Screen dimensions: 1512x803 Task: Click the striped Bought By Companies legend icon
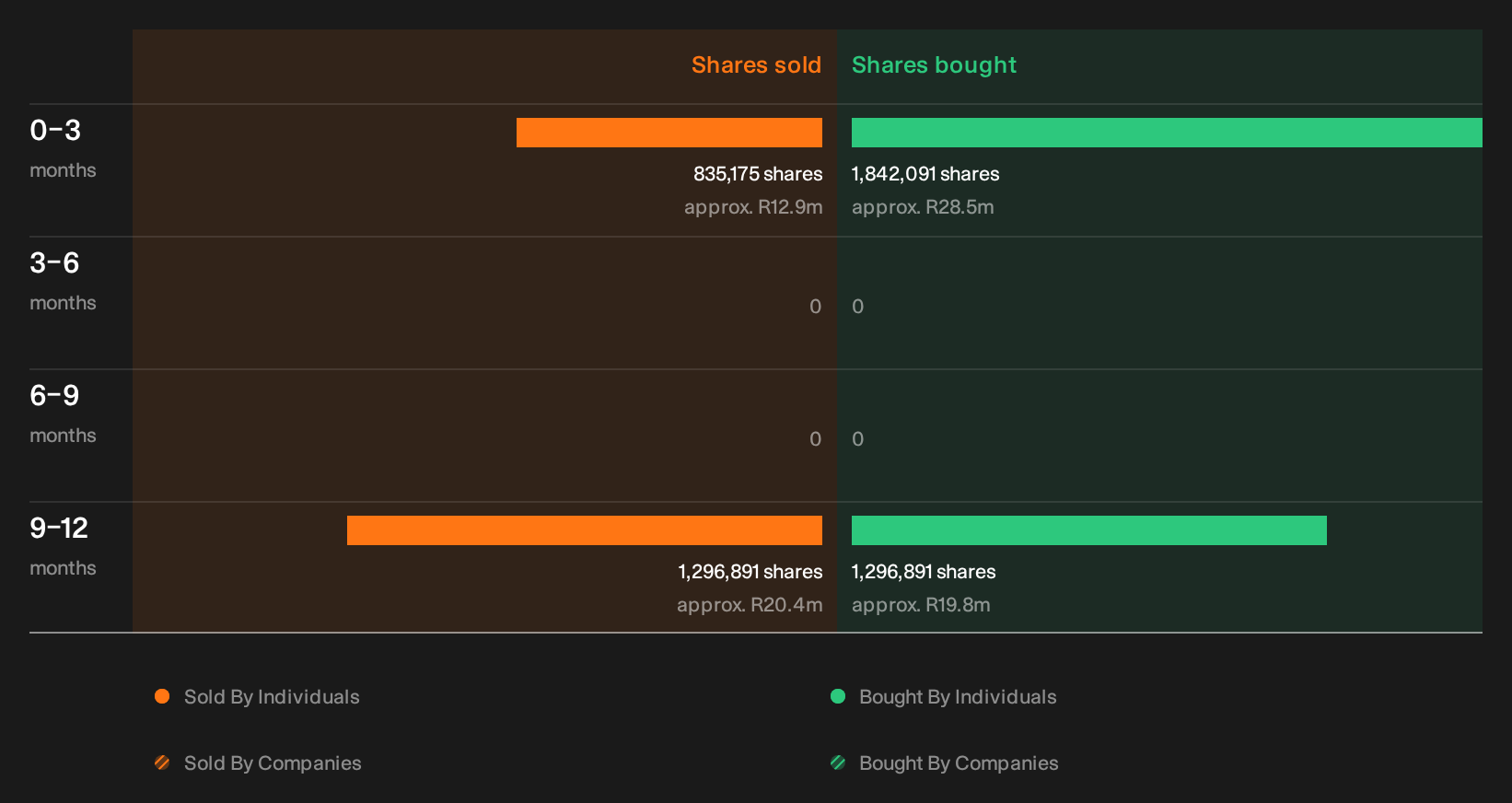tap(838, 762)
